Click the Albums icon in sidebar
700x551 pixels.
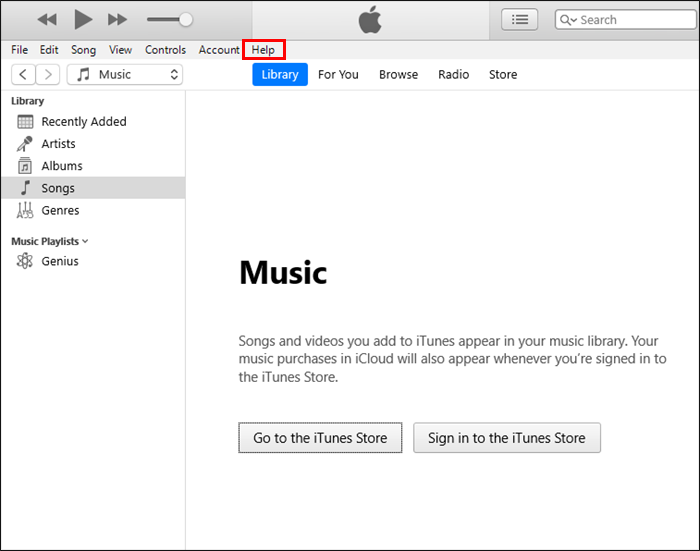tap(25, 166)
